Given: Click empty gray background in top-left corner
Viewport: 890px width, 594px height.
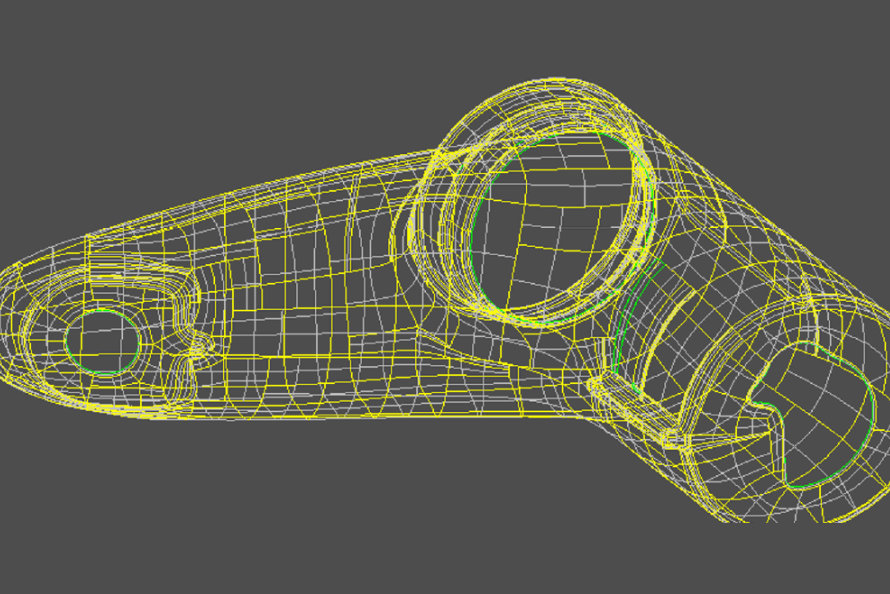Looking at the screenshot, I should tap(60, 50).
